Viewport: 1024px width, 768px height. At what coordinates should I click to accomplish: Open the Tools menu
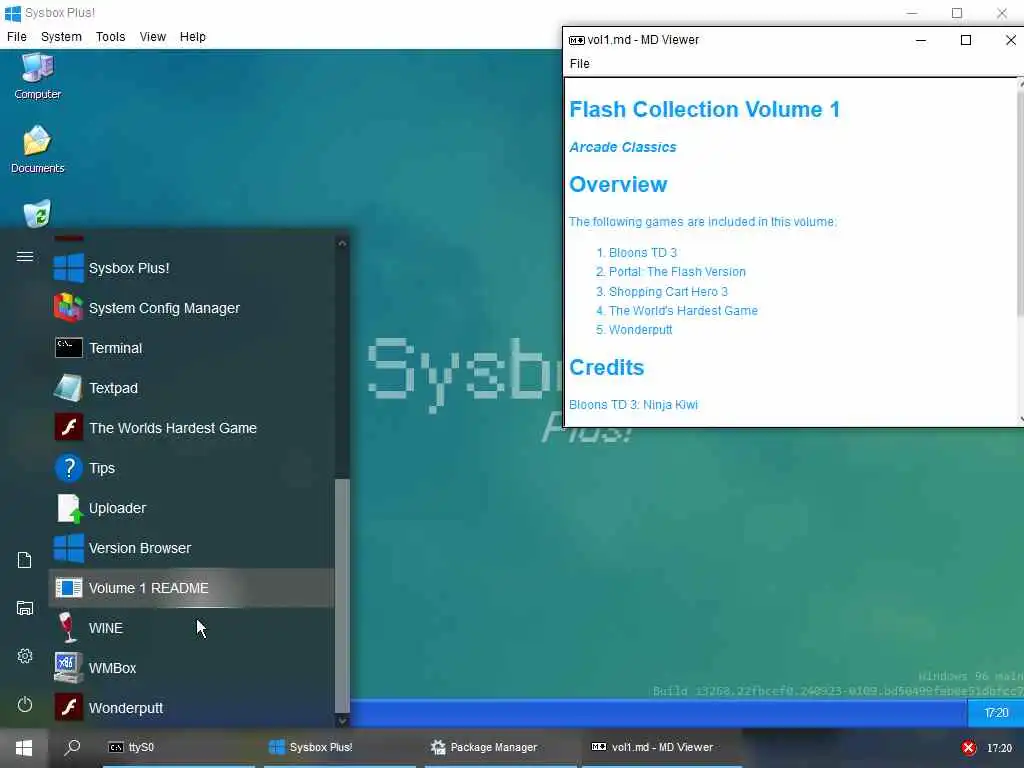click(110, 37)
